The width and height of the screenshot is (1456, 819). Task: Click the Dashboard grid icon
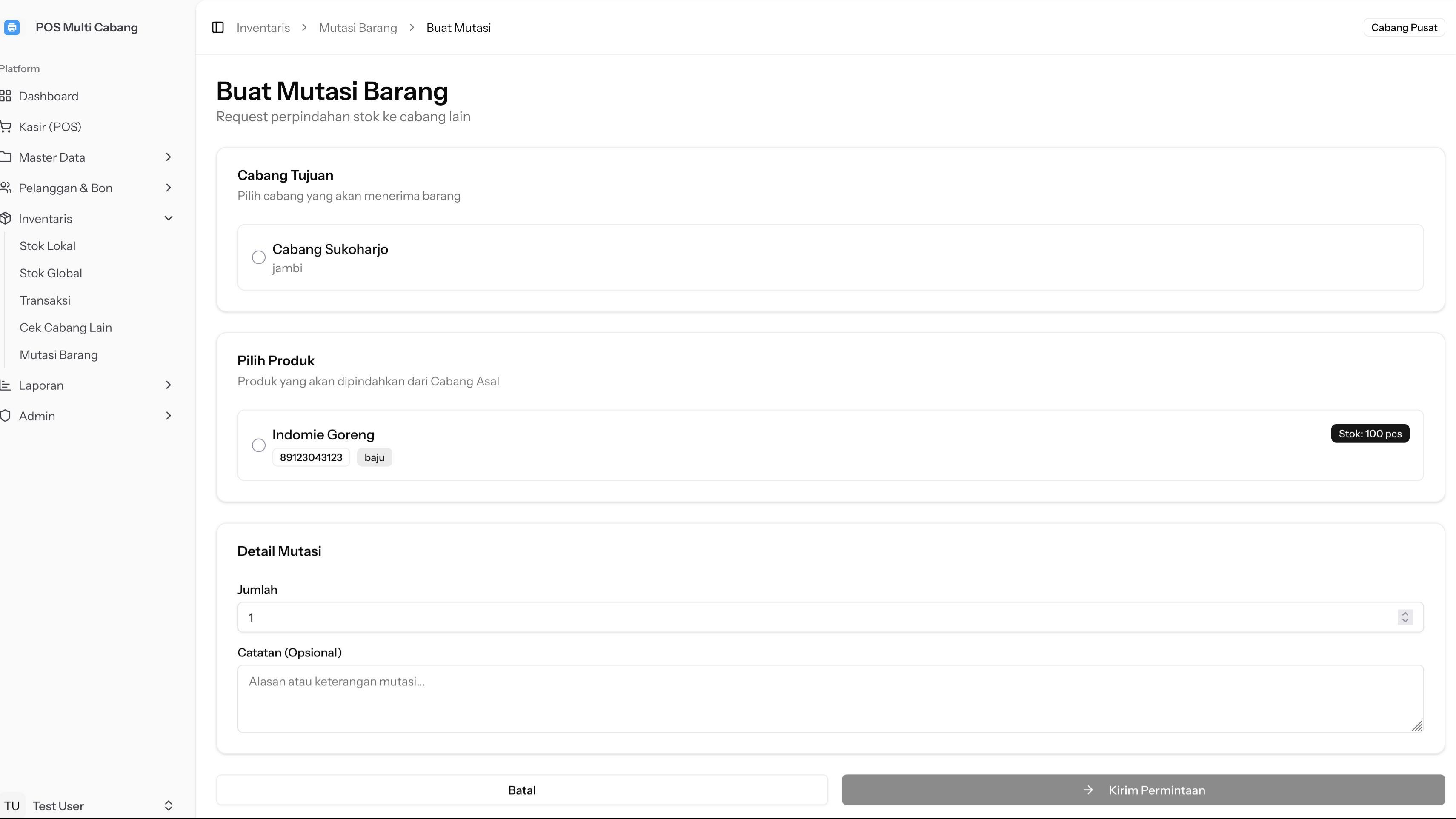[6, 96]
